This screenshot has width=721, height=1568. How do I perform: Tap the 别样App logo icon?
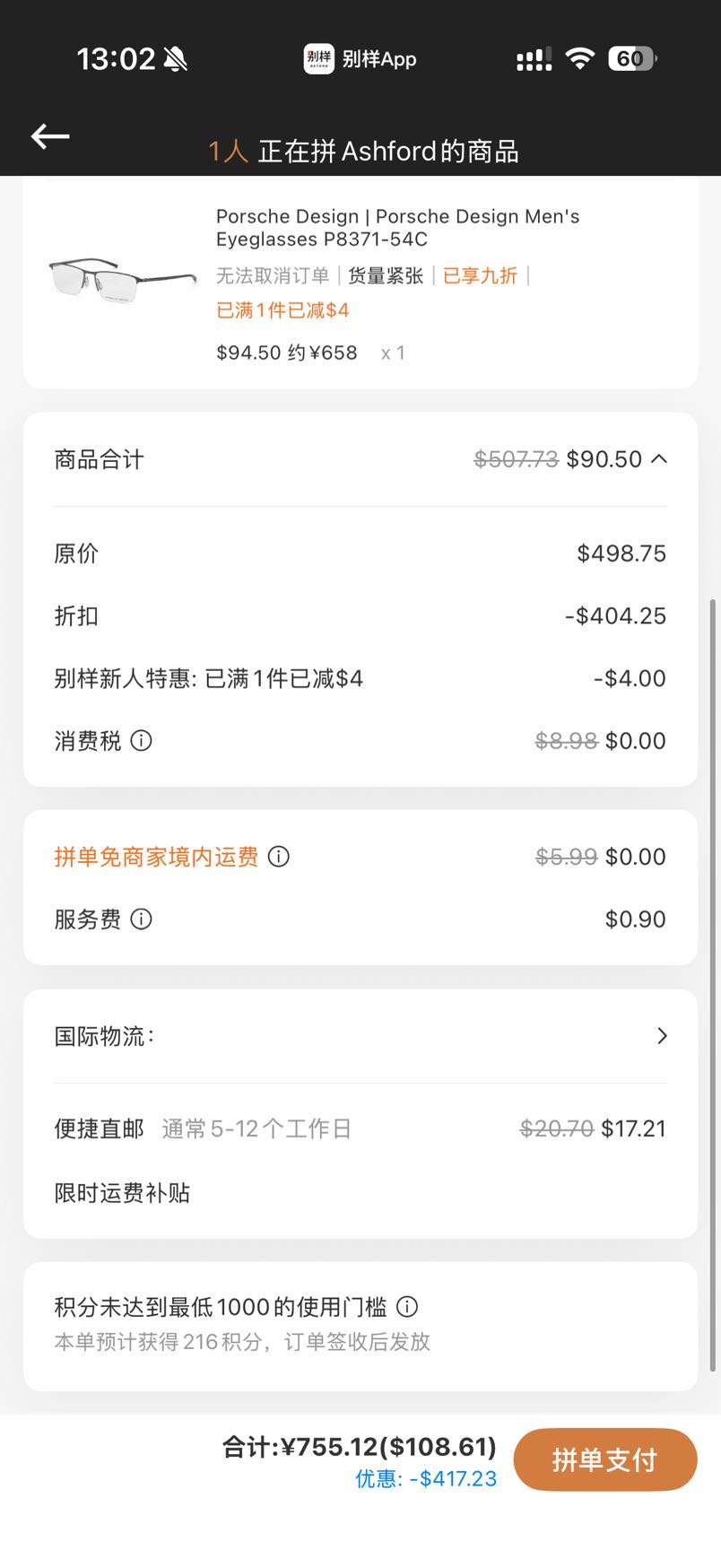click(x=318, y=59)
